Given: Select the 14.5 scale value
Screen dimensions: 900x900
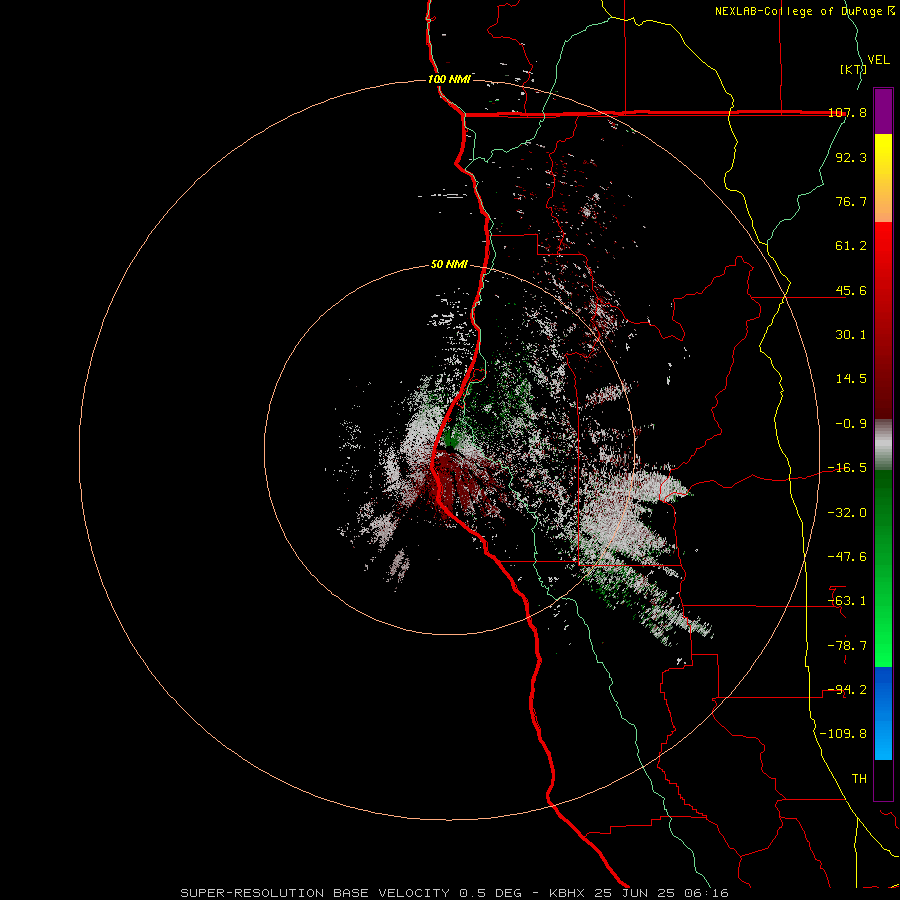Looking at the screenshot, I should (x=851, y=379).
